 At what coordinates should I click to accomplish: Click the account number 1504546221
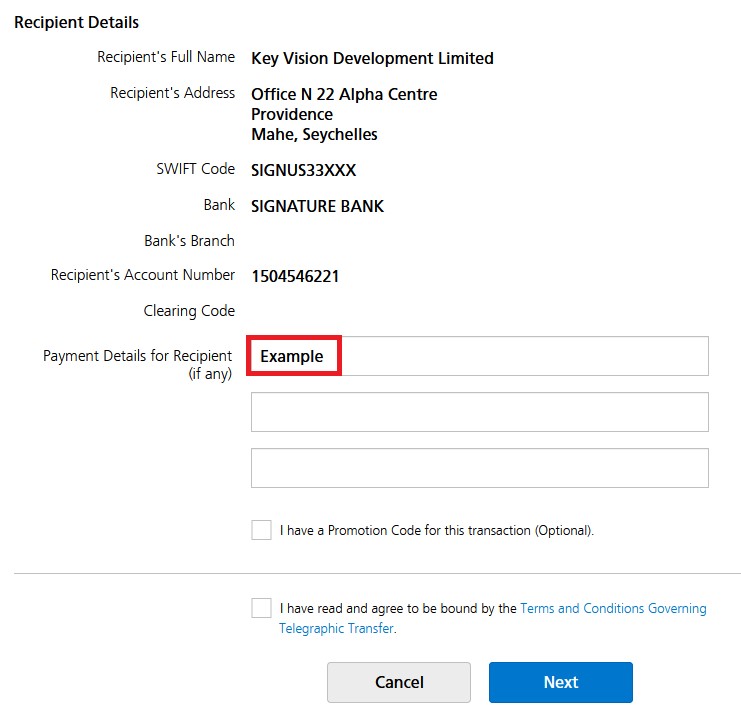(295, 276)
